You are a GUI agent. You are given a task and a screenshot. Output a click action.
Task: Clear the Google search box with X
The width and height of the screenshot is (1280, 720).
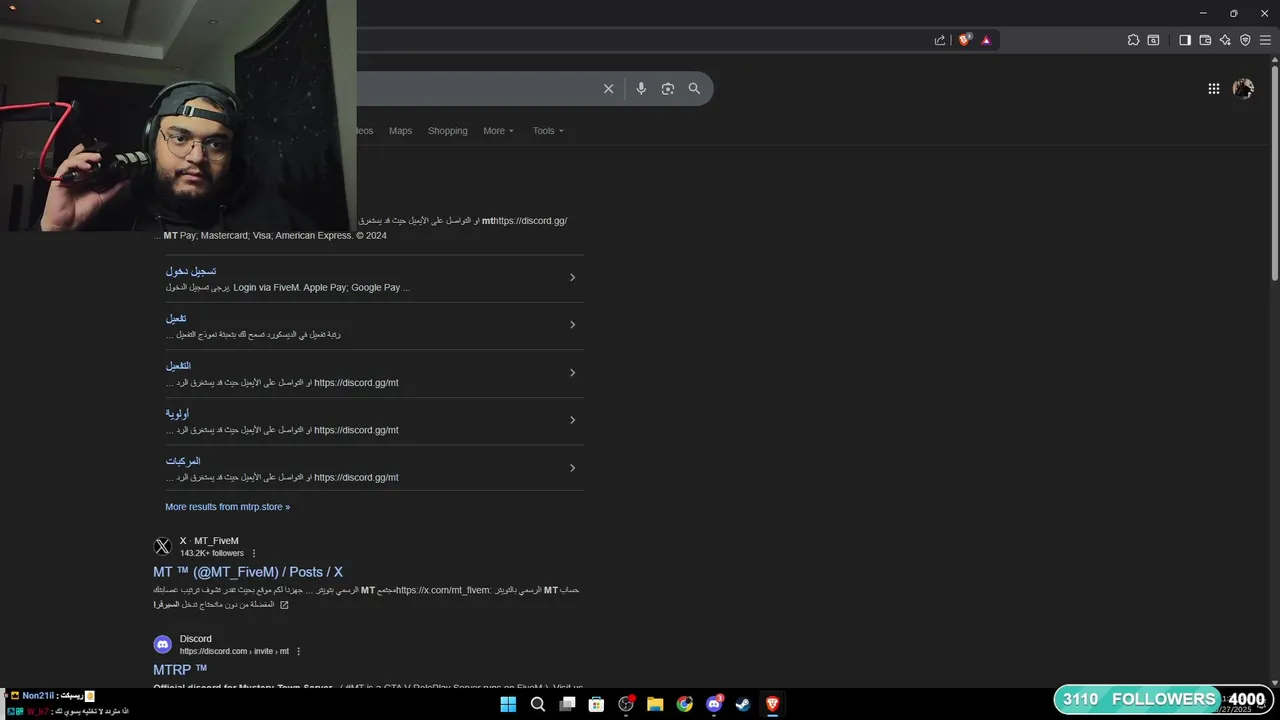pos(608,89)
